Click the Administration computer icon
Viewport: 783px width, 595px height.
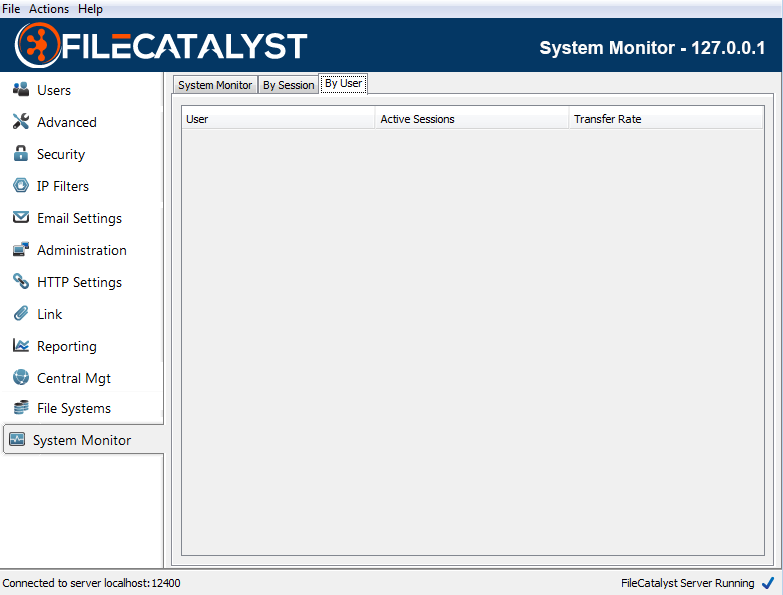click(21, 249)
